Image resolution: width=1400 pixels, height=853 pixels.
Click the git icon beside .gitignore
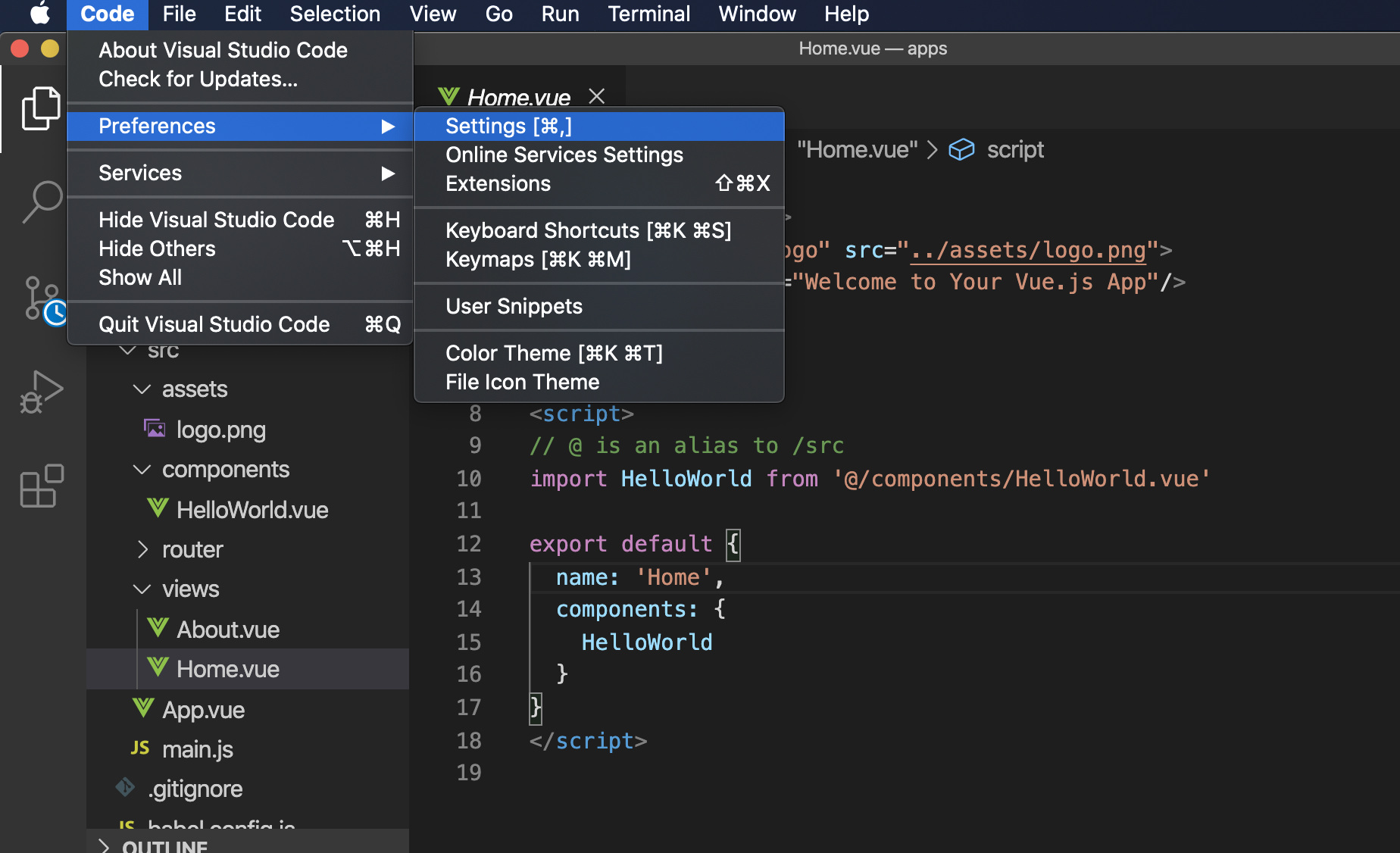(125, 788)
